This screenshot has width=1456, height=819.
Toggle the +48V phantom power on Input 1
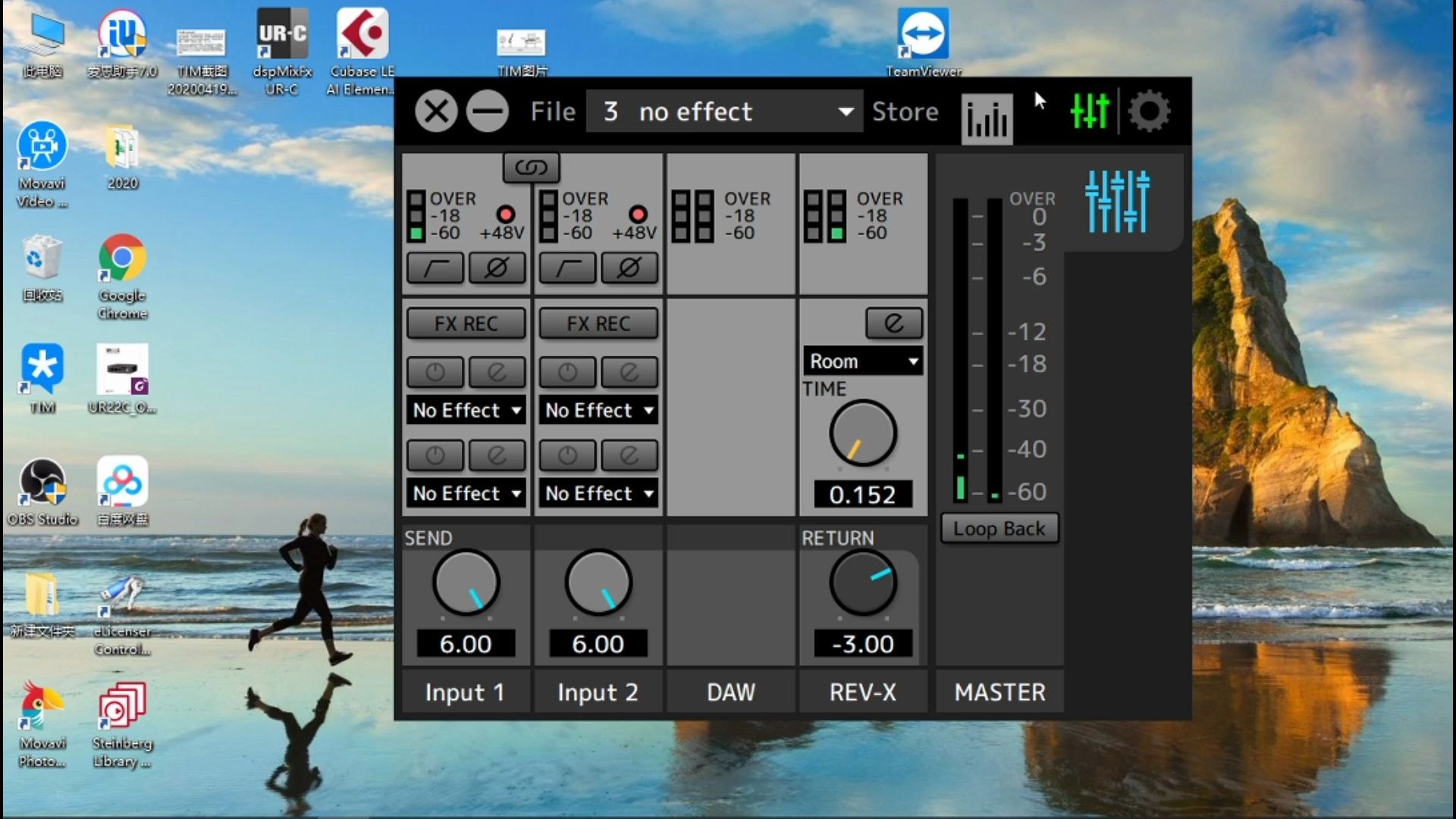(x=503, y=213)
